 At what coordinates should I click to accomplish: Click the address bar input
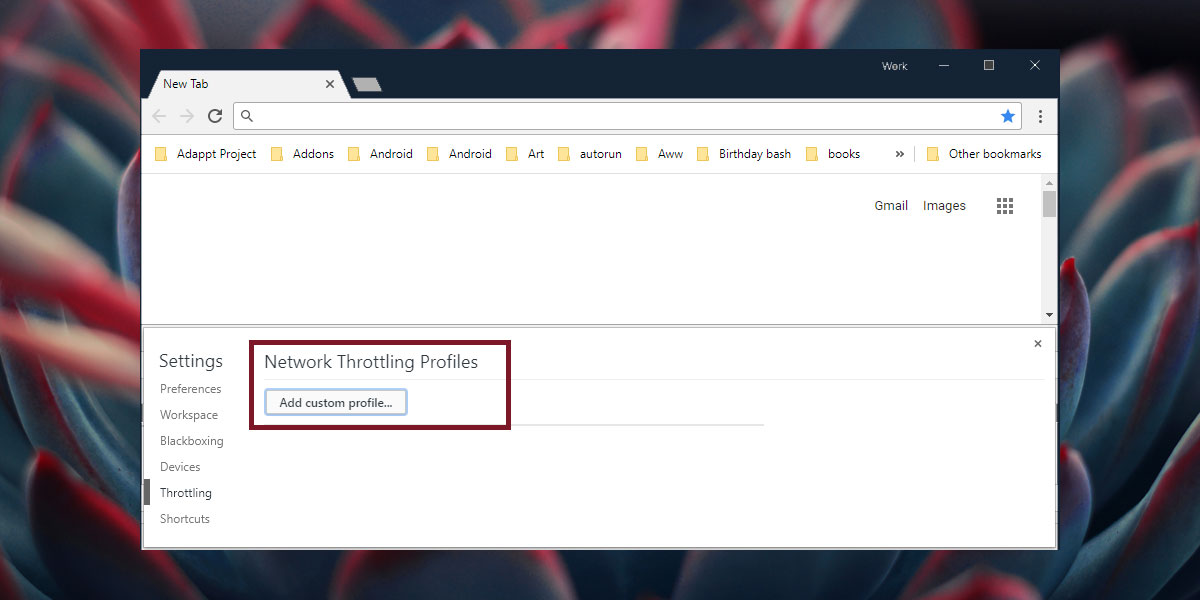[x=628, y=116]
